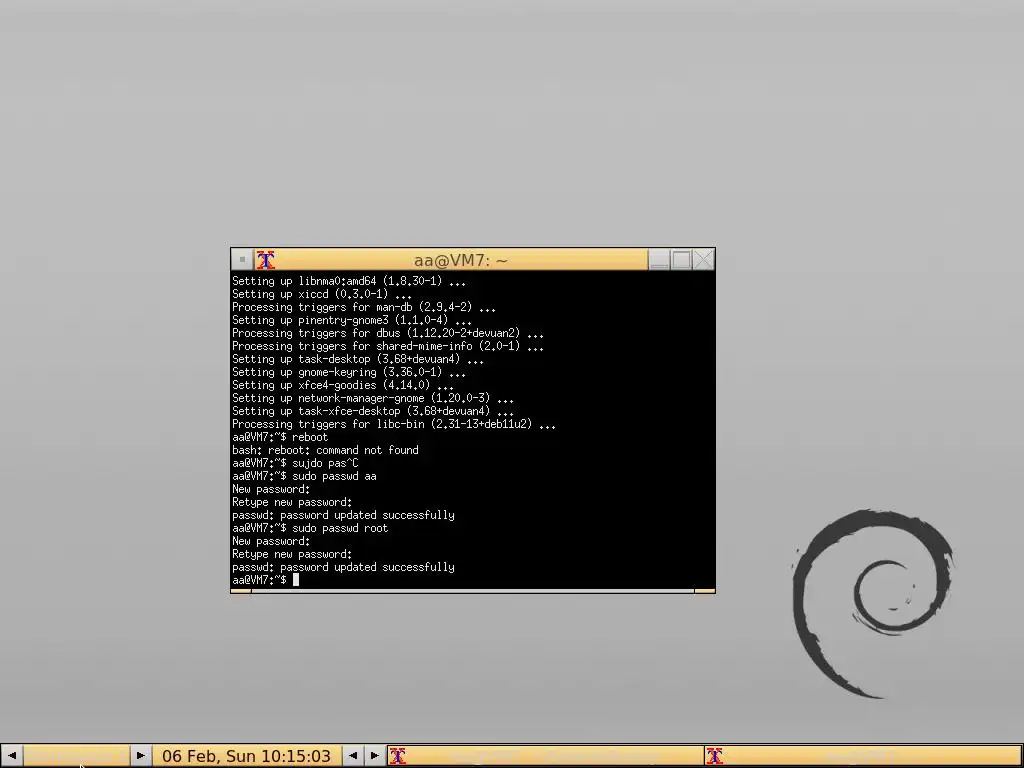Image resolution: width=1024 pixels, height=768 pixels.
Task: Click 'Processing triggers for man-db' line
Action: pyautogui.click(x=364, y=307)
